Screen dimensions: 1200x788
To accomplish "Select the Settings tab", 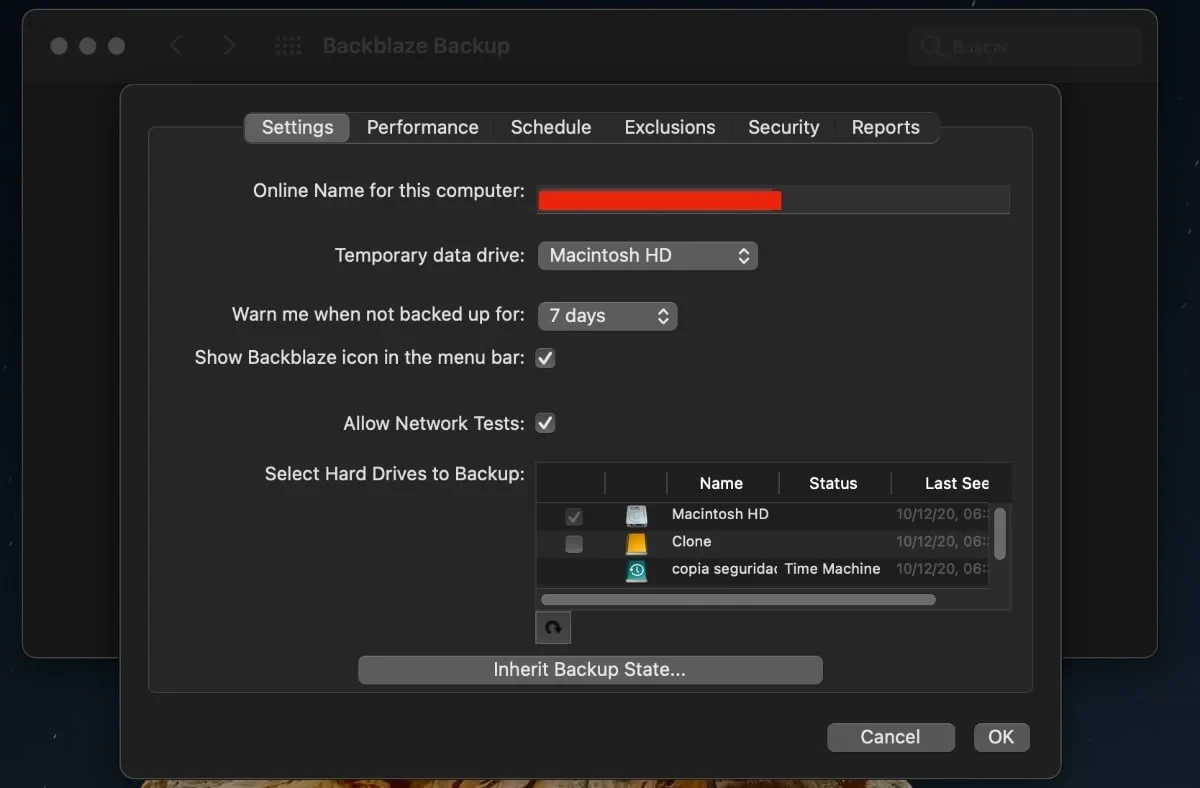I will 297,127.
